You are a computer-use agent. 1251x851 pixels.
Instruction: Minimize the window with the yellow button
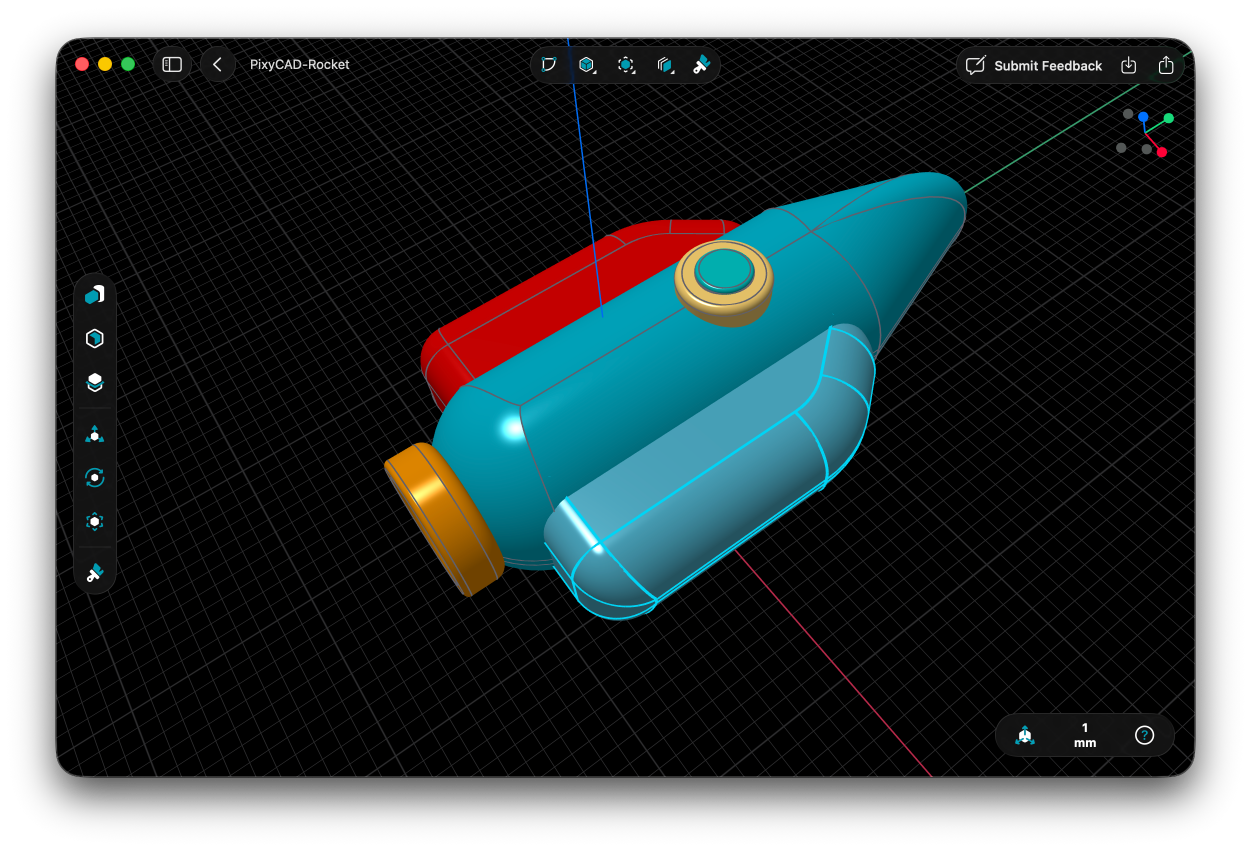point(105,64)
